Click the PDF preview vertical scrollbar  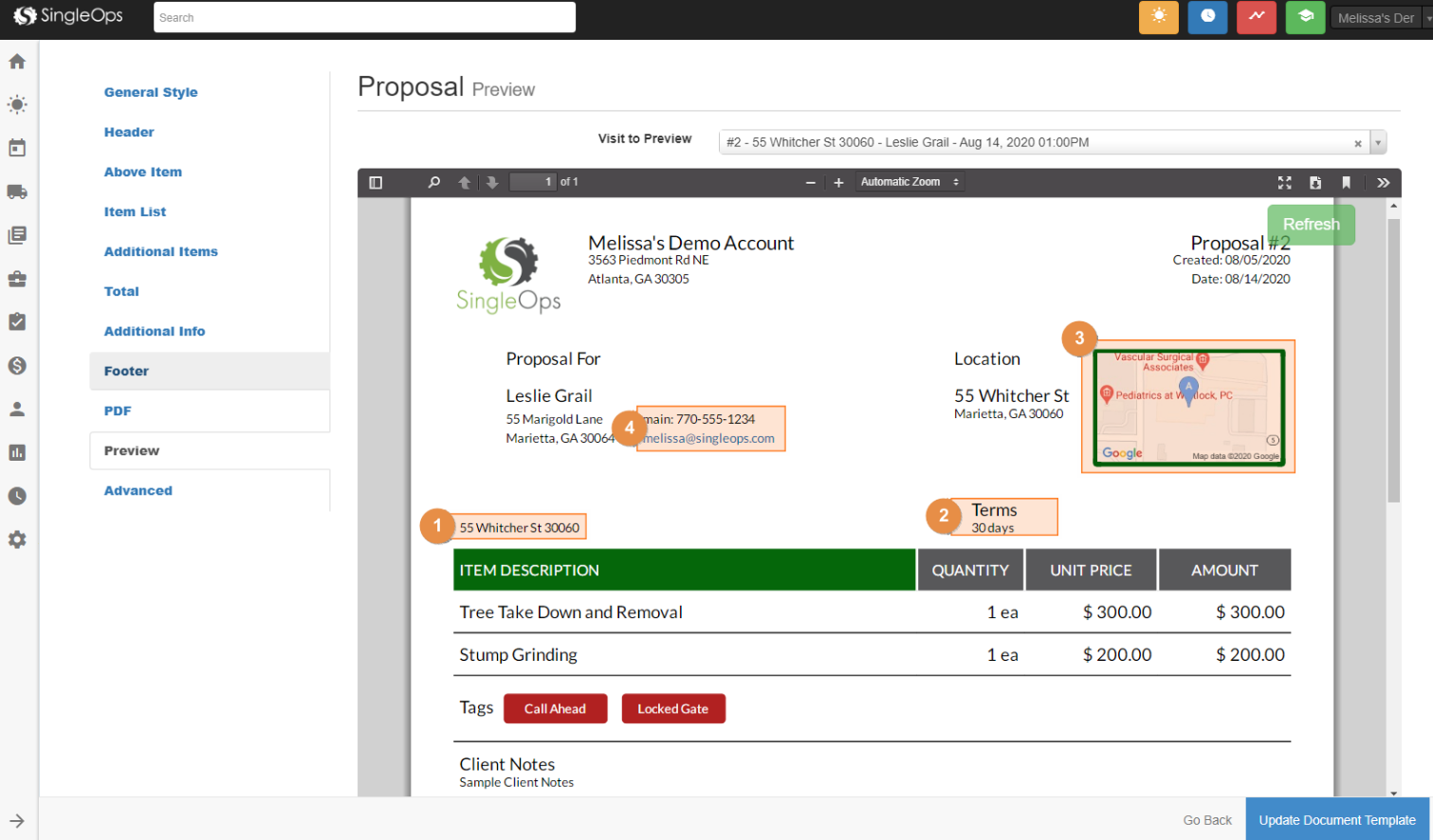pyautogui.click(x=1393, y=360)
